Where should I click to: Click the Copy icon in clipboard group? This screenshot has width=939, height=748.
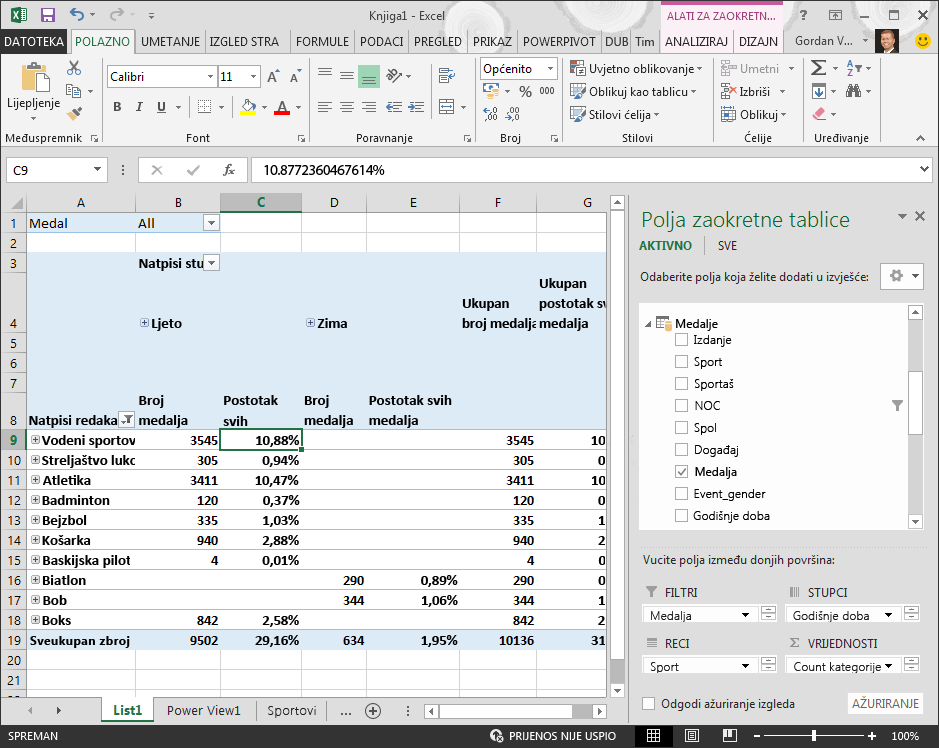tap(74, 91)
